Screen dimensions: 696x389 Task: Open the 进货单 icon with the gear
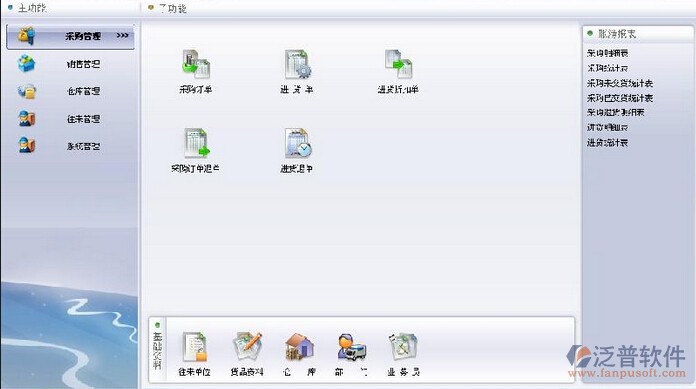(297, 64)
